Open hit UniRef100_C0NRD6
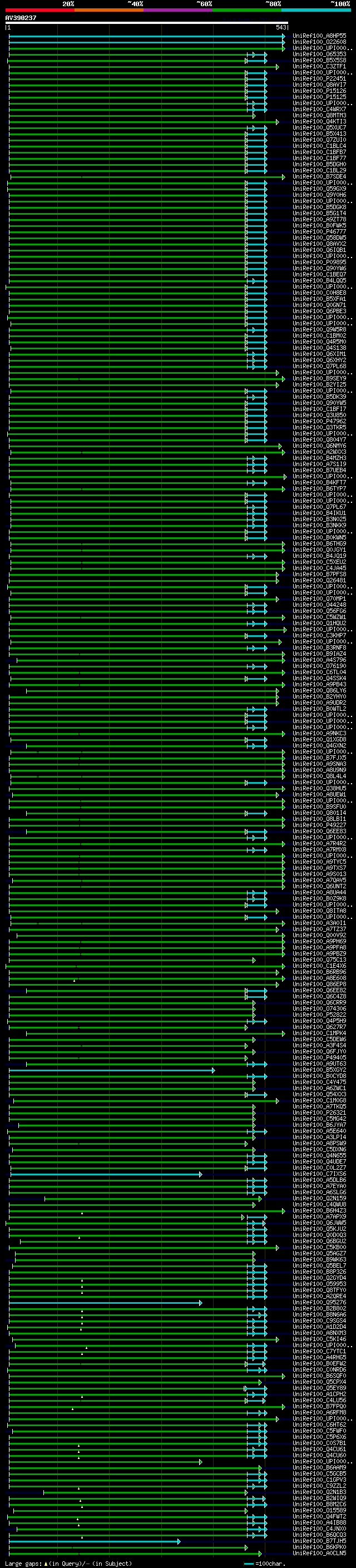This screenshot has height=1568, width=356. [x=319, y=1369]
